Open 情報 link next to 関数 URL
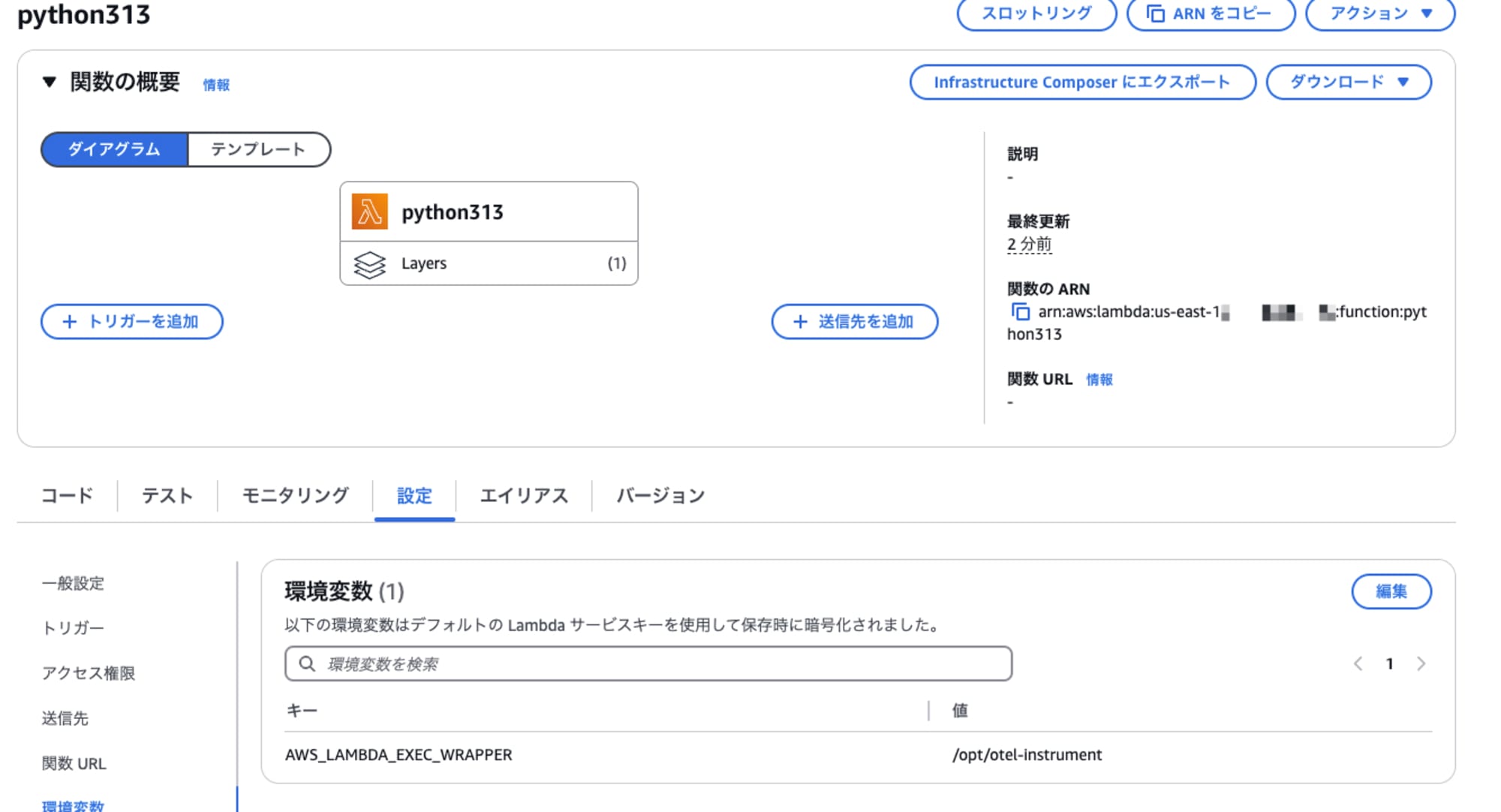Screen dimensions: 1501x812 pos(1099,380)
